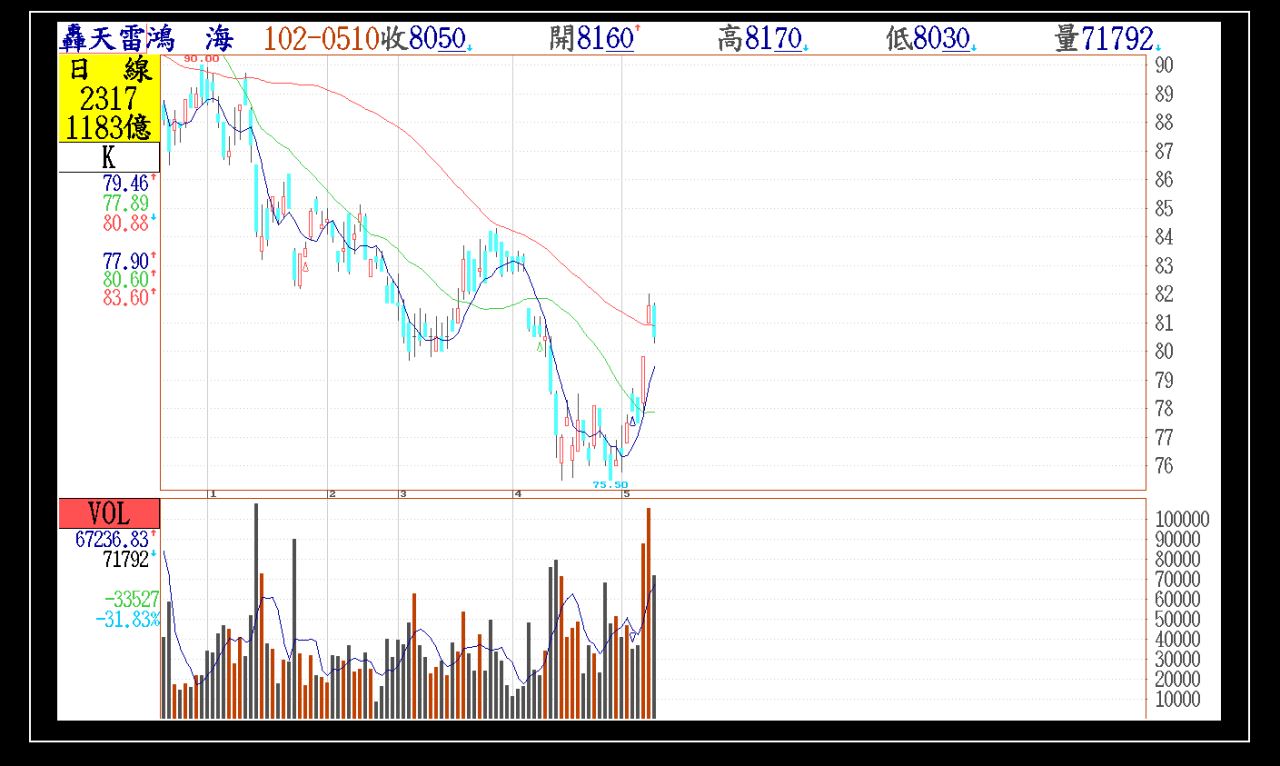Screen dimensions: 1280x766
Task: Click the 75.90 low price marker
Action: click(x=609, y=484)
